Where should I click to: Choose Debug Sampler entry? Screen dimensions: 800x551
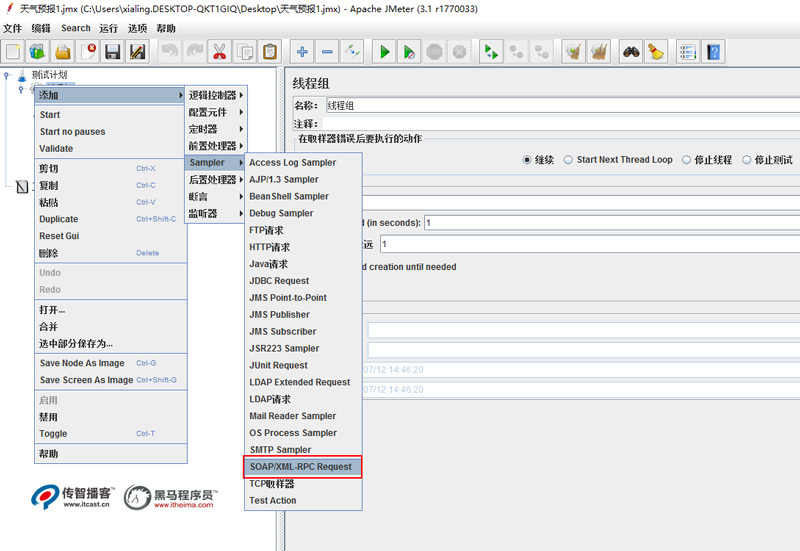coord(303,213)
